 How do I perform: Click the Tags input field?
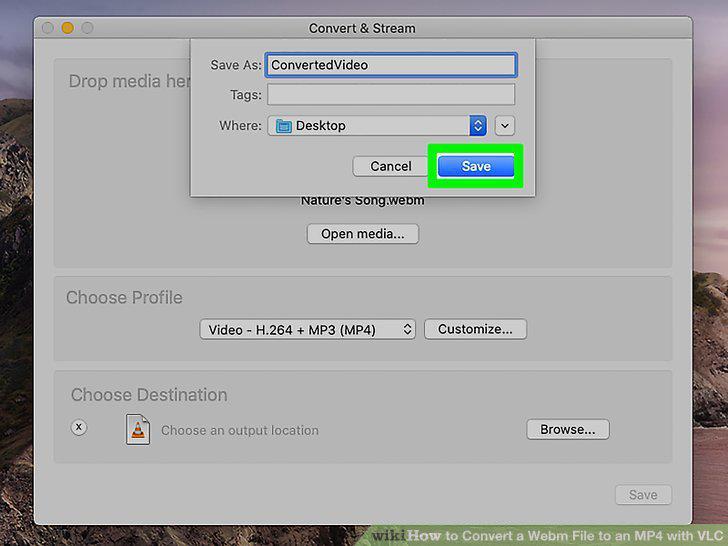click(390, 95)
